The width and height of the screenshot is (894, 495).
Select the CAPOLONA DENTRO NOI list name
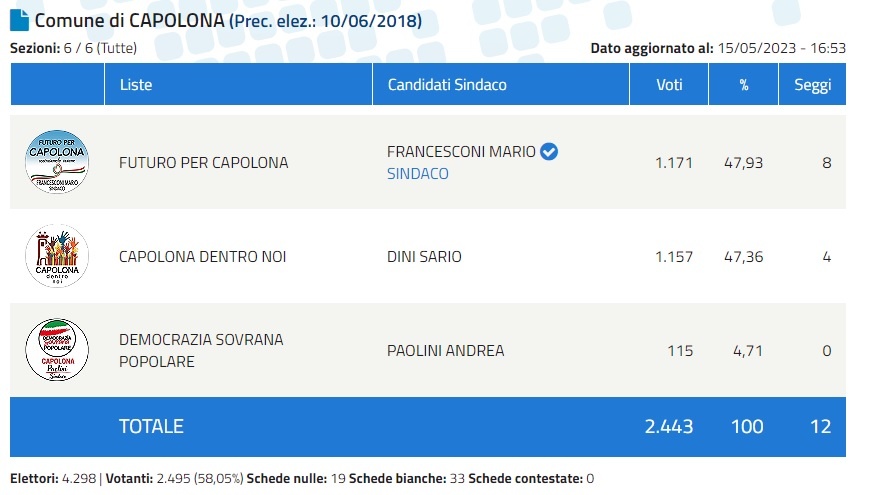click(202, 257)
